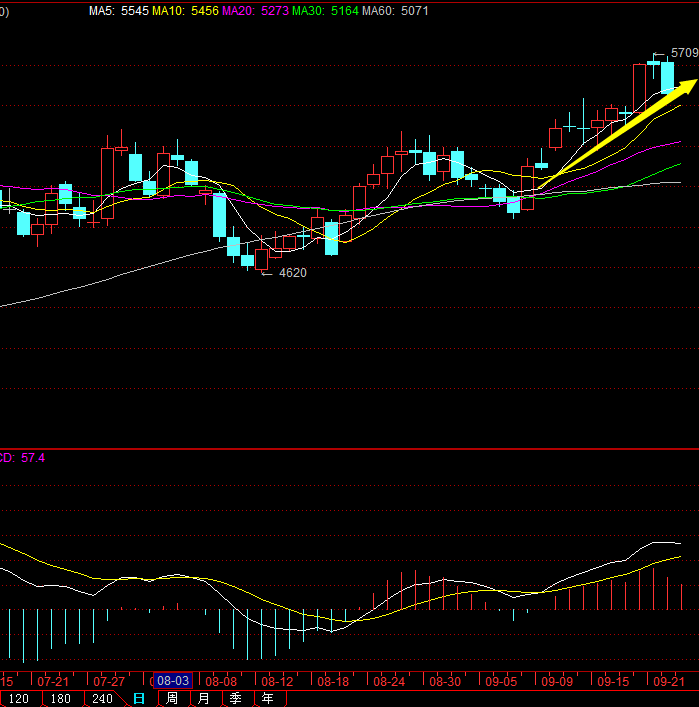The image size is (699, 707).
Task: Click the 08-18 date on time axis
Action: click(333, 680)
